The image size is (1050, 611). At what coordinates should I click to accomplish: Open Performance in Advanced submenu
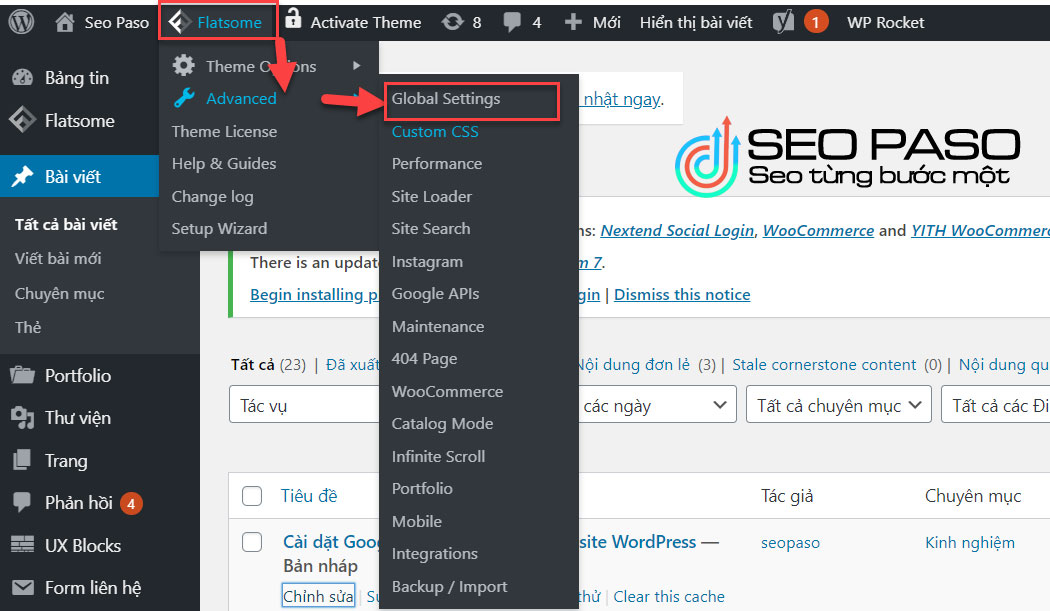(437, 163)
